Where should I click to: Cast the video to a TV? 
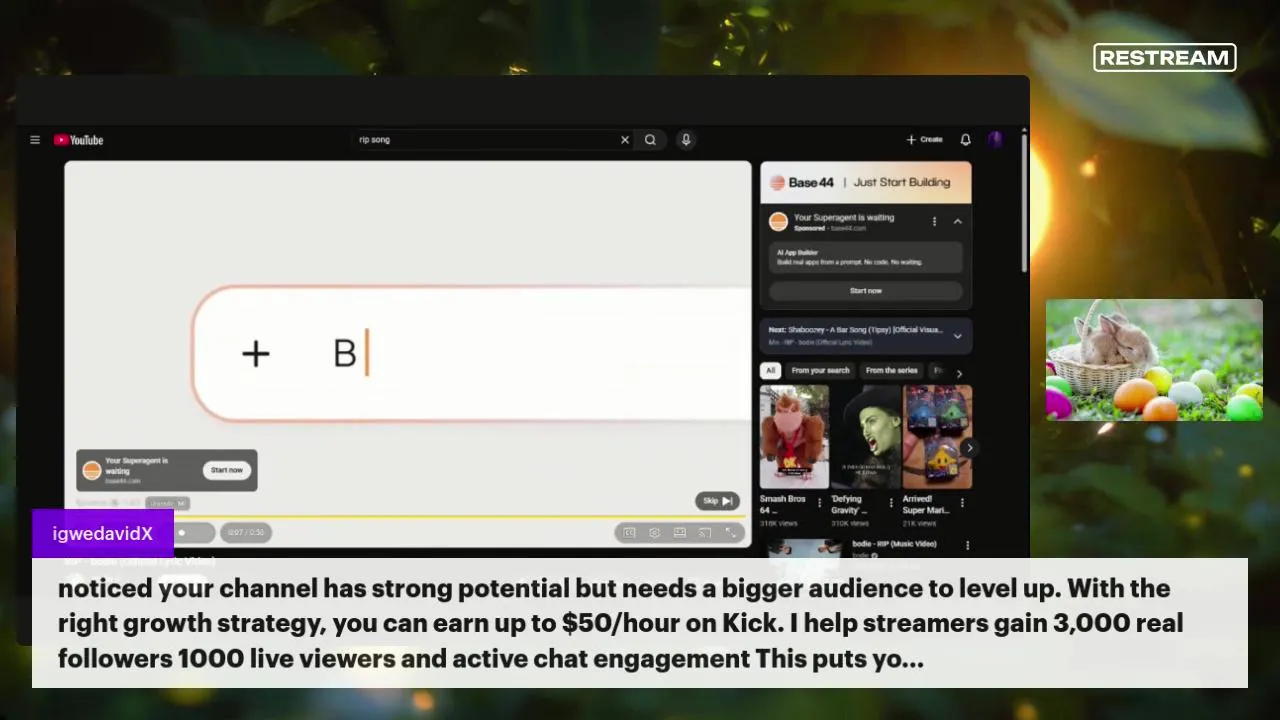pos(705,533)
